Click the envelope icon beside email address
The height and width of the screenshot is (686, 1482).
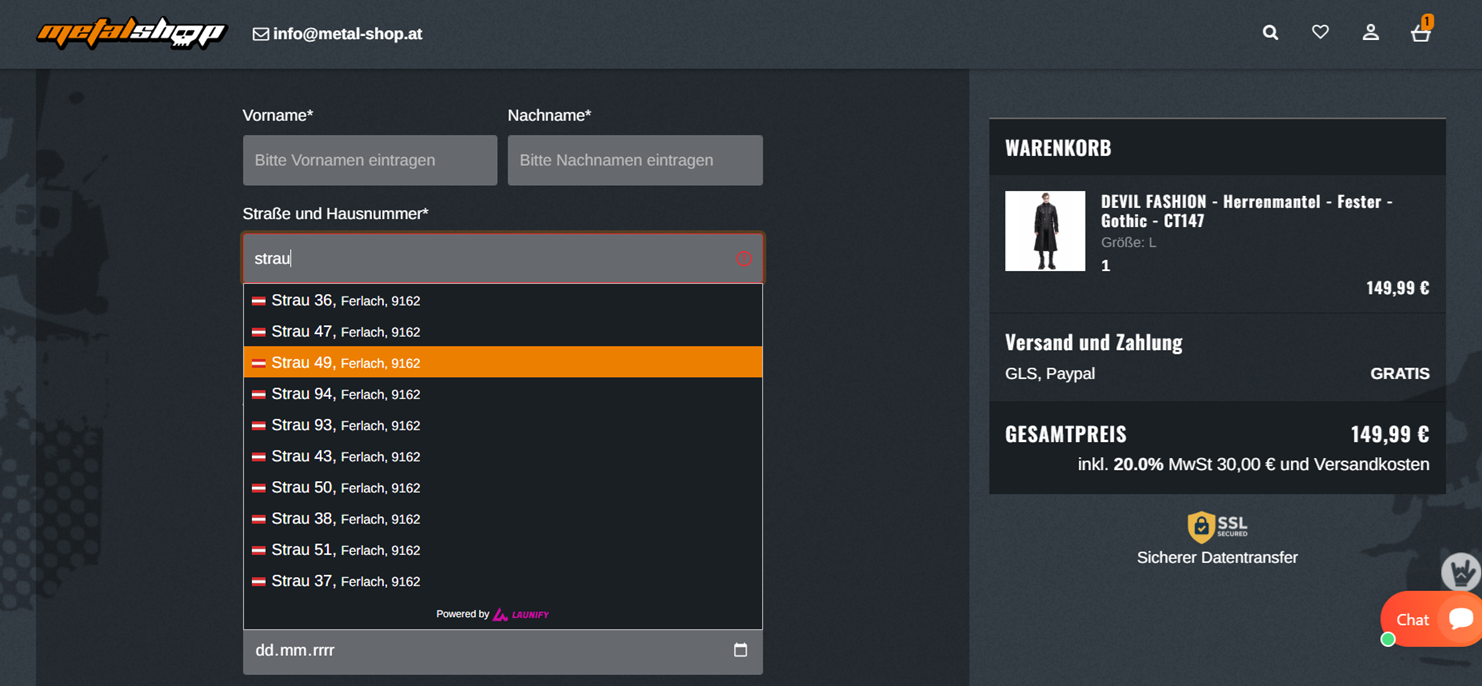260,34
